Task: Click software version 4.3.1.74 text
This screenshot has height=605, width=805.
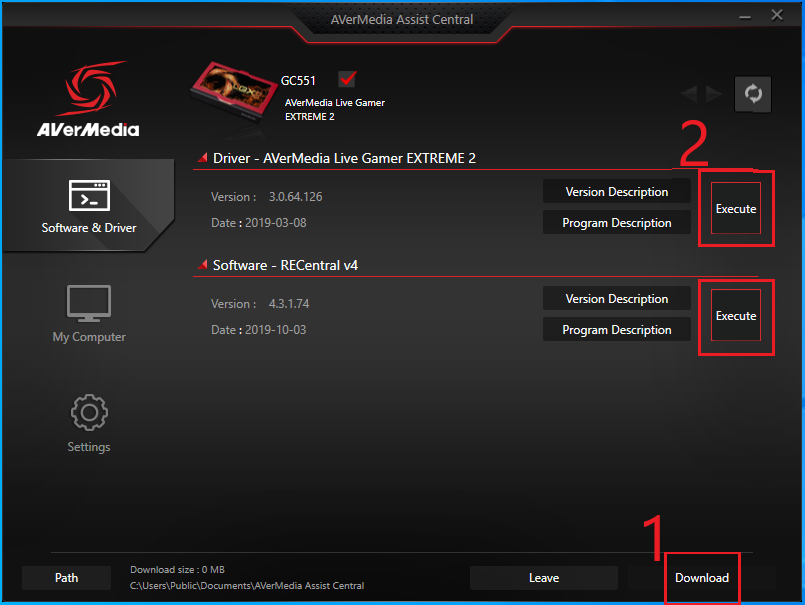Action: [x=289, y=304]
